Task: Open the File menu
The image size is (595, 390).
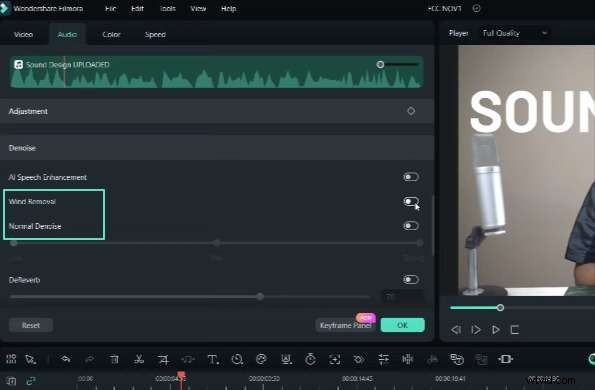Action: point(111,8)
